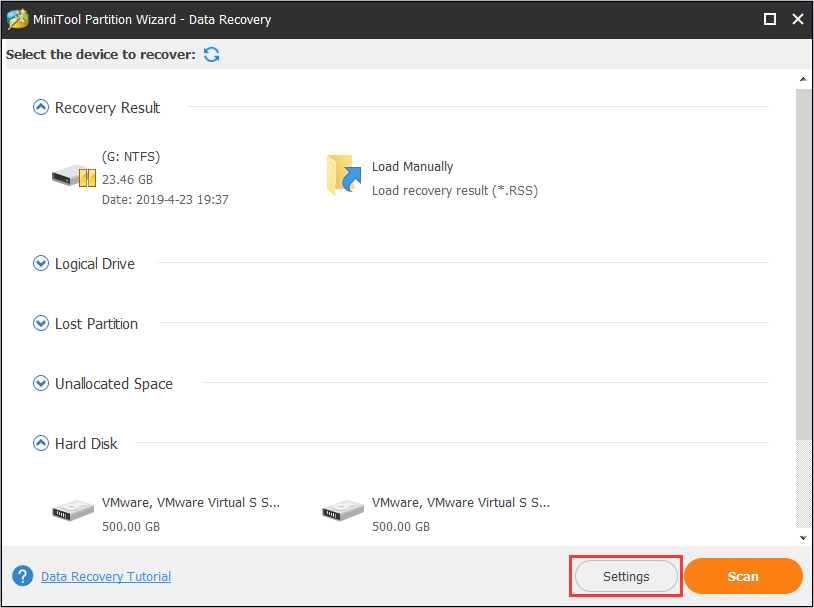Click the MiniTool Partition Wizard app icon
The width and height of the screenshot is (814, 608).
(17, 19)
